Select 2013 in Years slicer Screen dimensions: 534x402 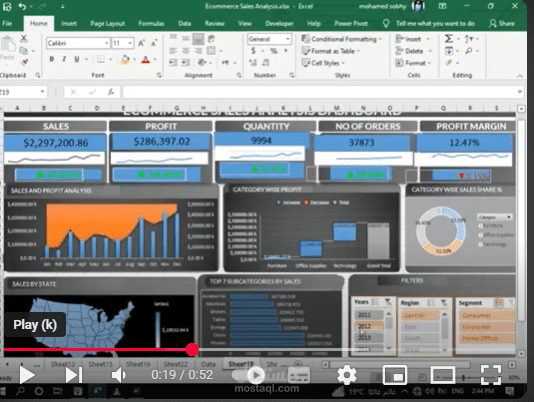click(369, 338)
